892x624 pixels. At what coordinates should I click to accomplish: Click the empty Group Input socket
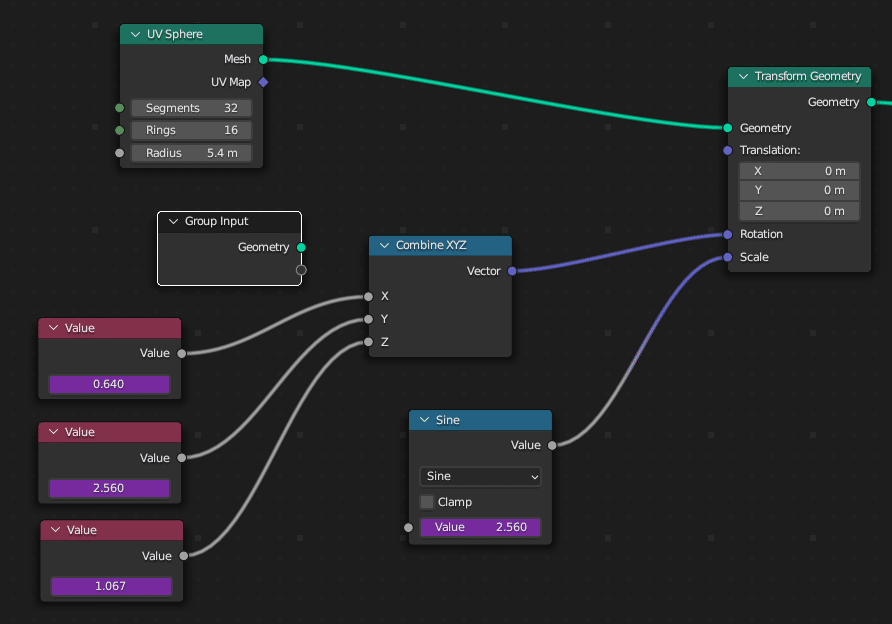(302, 270)
